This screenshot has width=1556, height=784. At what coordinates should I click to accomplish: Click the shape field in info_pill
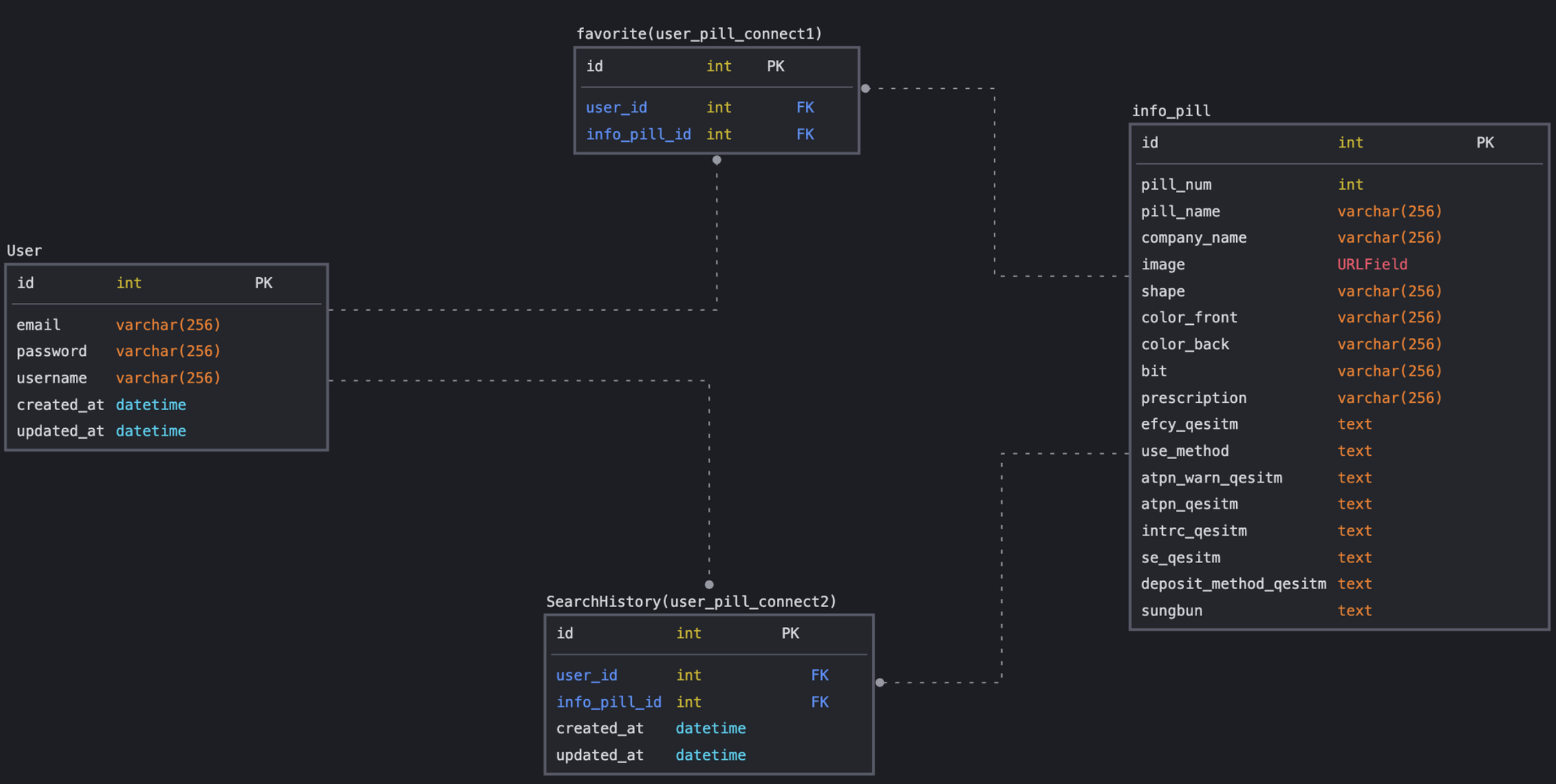point(1162,290)
